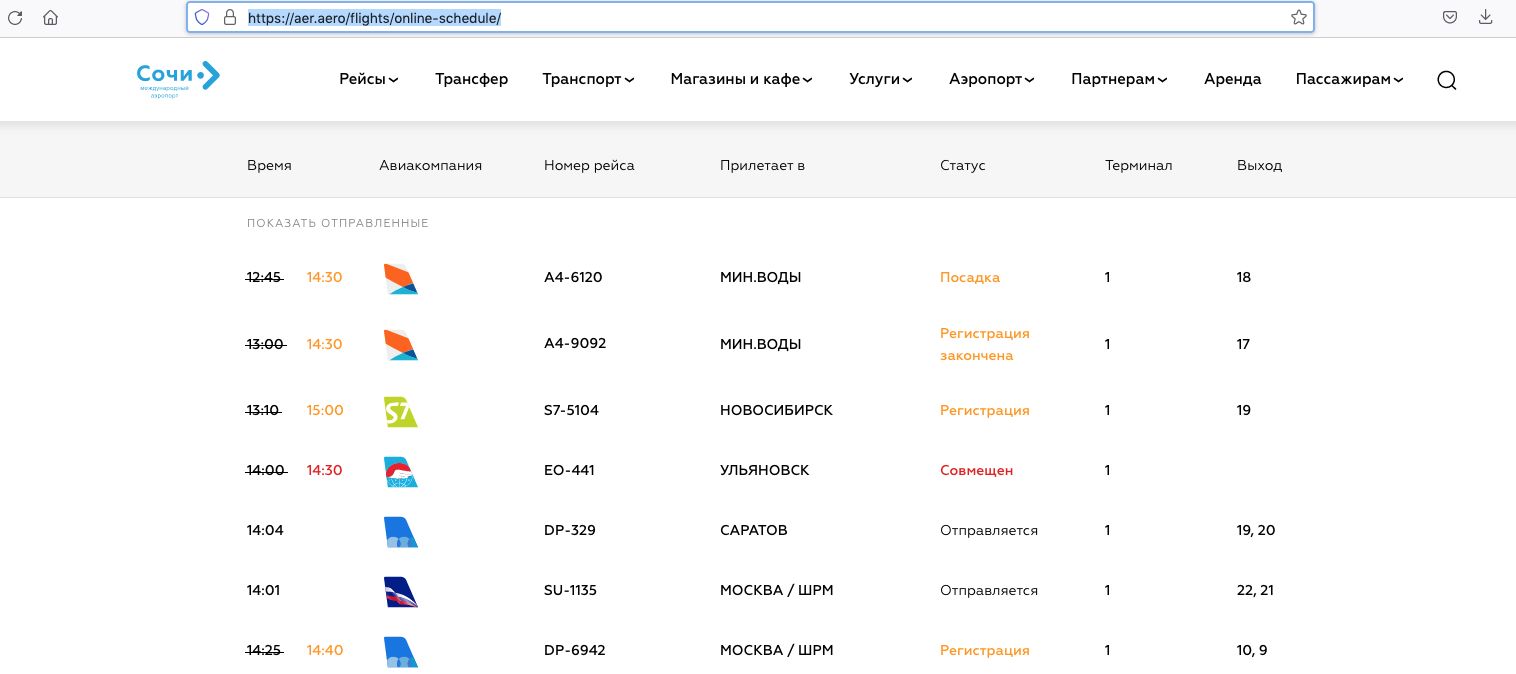The height and width of the screenshot is (674, 1516).
Task: Open the Трансфер menu item
Action: point(471,80)
